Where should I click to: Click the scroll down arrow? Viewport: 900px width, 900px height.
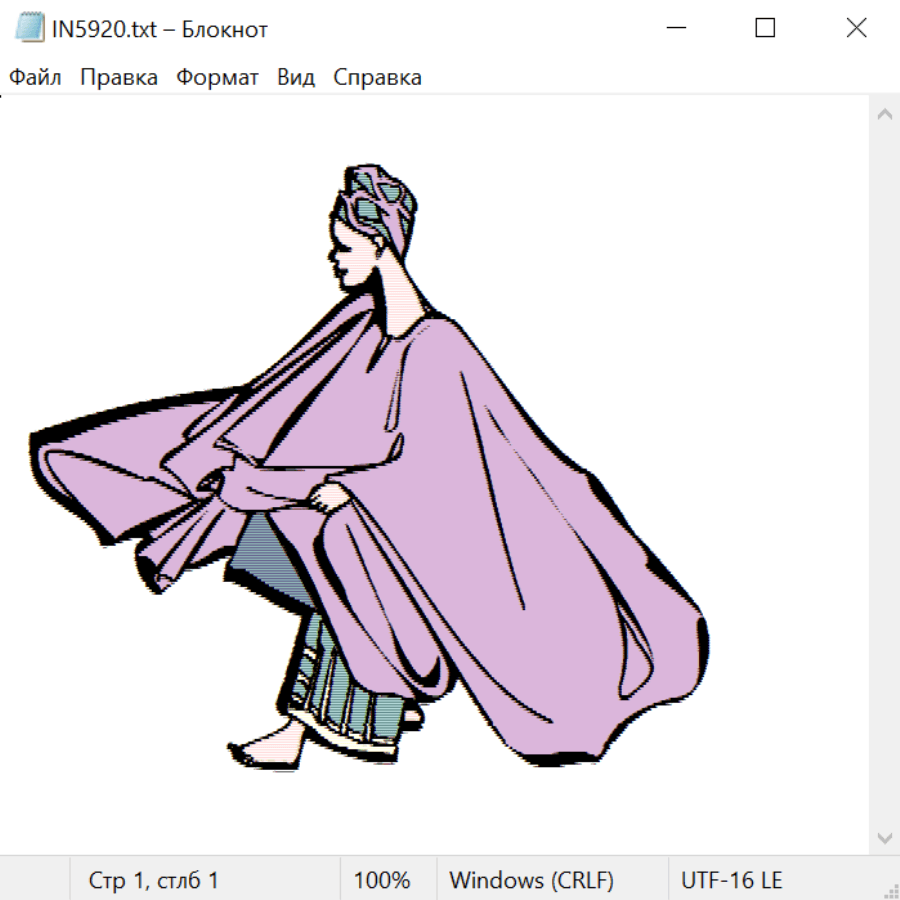pyautogui.click(x=884, y=837)
